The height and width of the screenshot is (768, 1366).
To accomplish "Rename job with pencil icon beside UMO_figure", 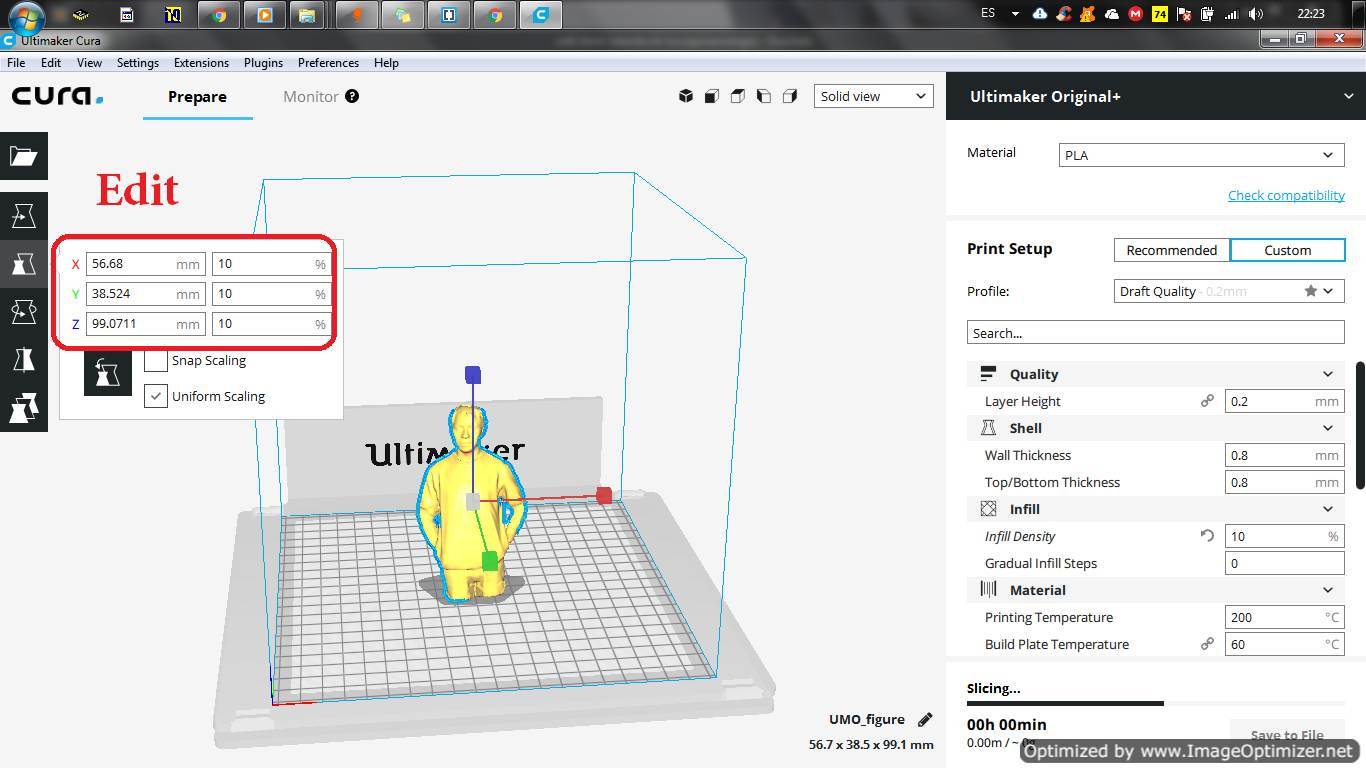I will pyautogui.click(x=925, y=719).
